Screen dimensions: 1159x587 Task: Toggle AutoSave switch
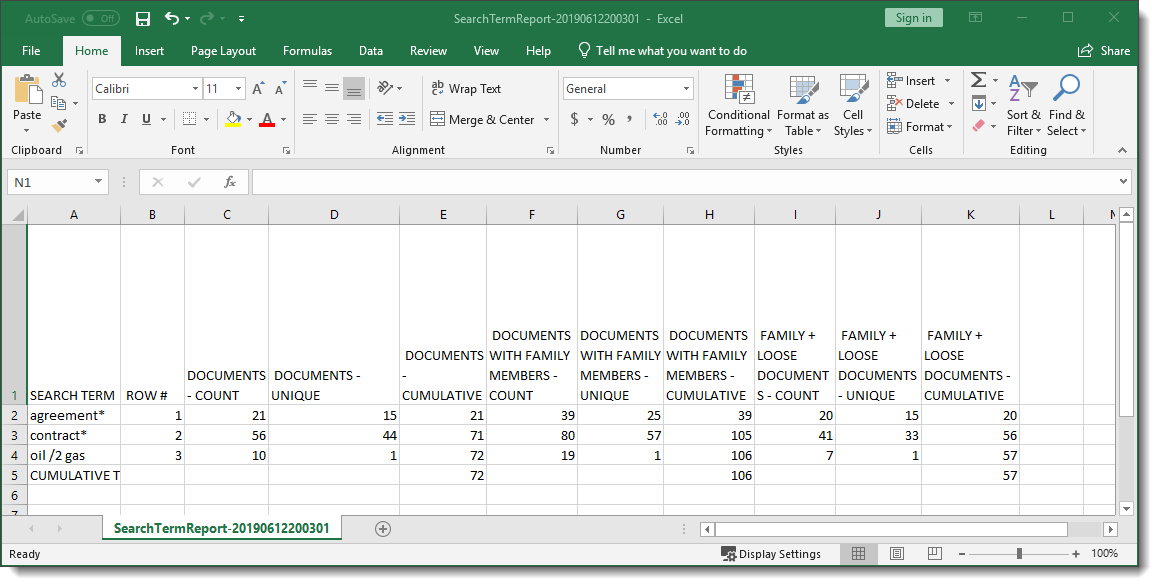tap(101, 18)
